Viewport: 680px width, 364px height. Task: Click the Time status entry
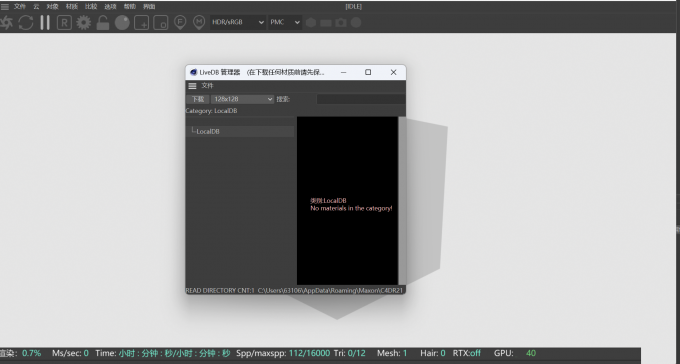pyautogui.click(x=163, y=353)
